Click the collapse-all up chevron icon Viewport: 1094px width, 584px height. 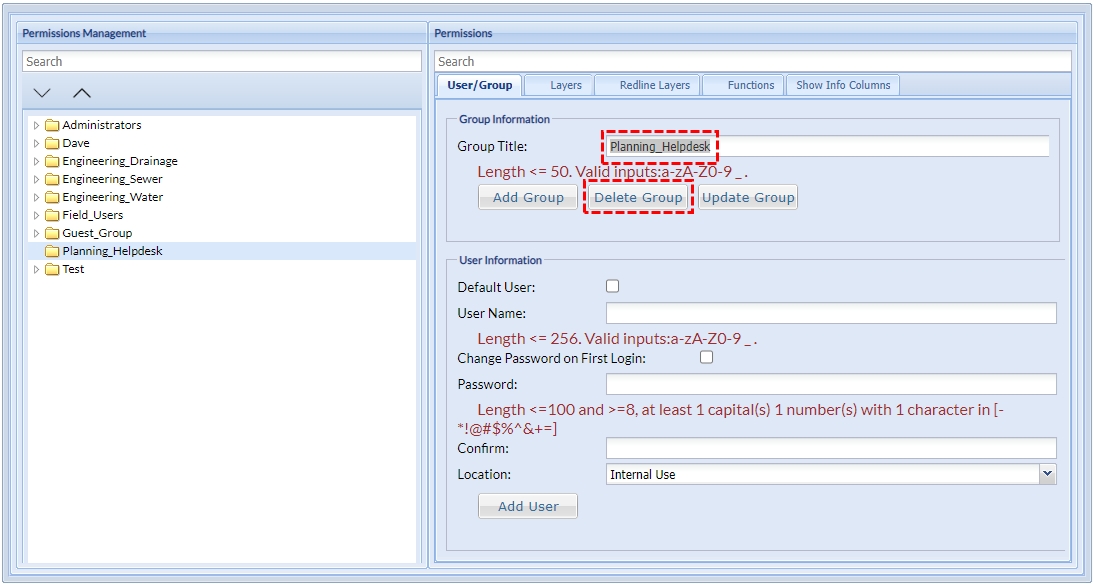tap(82, 93)
